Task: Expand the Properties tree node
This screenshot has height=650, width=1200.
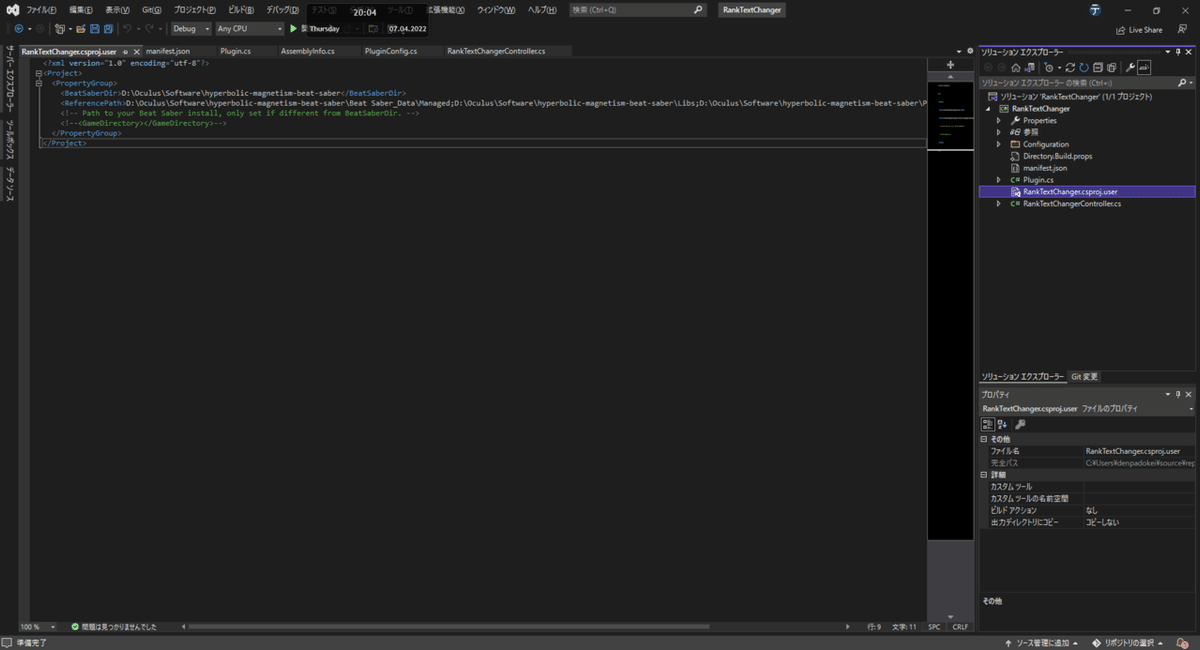Action: 998,121
